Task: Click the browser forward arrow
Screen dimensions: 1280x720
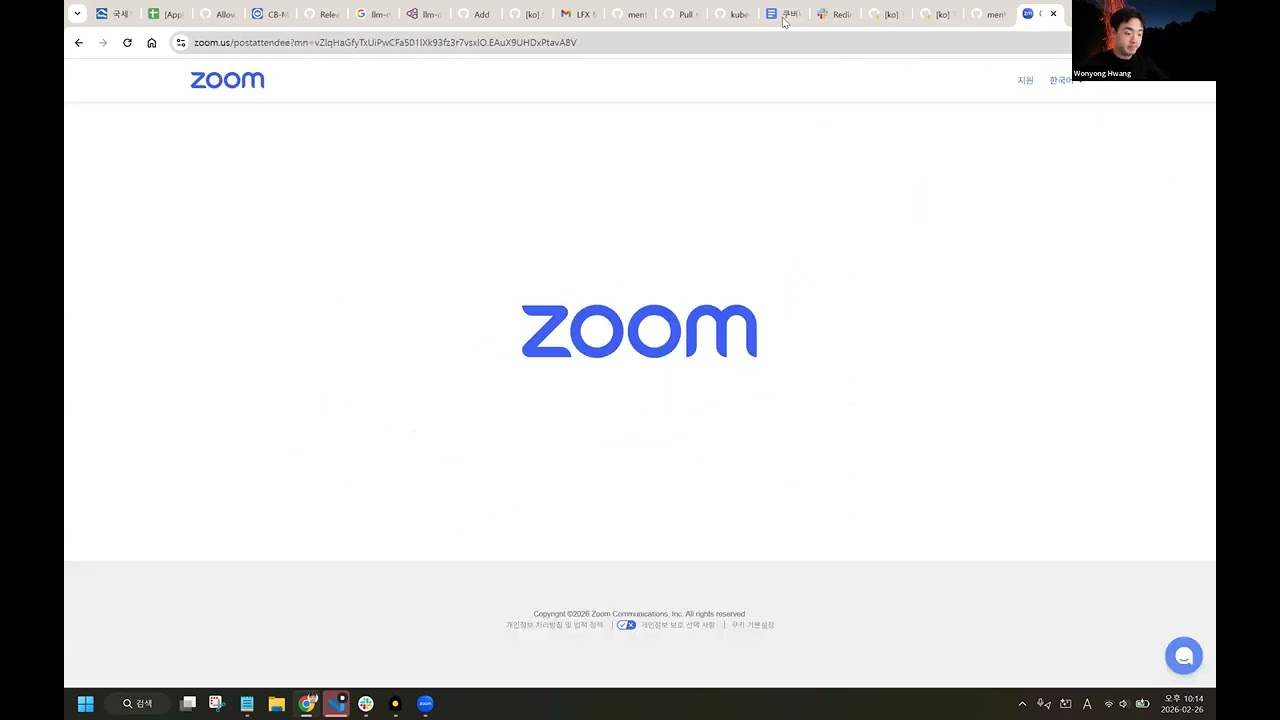Action: click(103, 43)
